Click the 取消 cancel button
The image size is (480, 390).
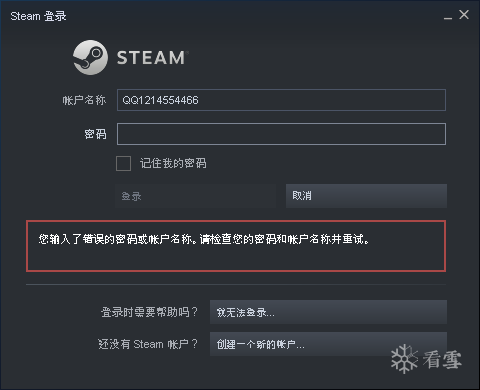(366, 196)
